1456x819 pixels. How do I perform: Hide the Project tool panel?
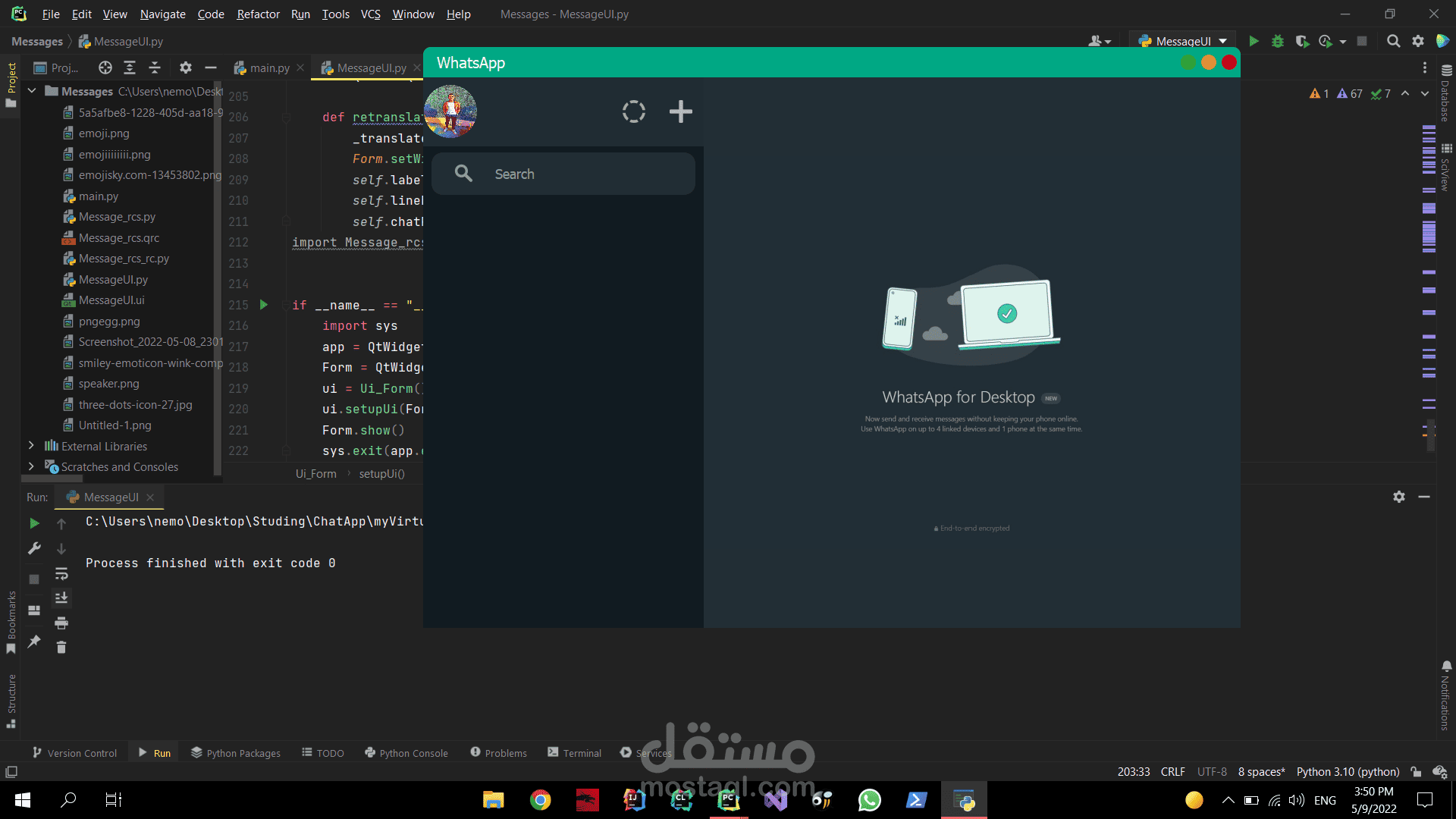coord(211,67)
